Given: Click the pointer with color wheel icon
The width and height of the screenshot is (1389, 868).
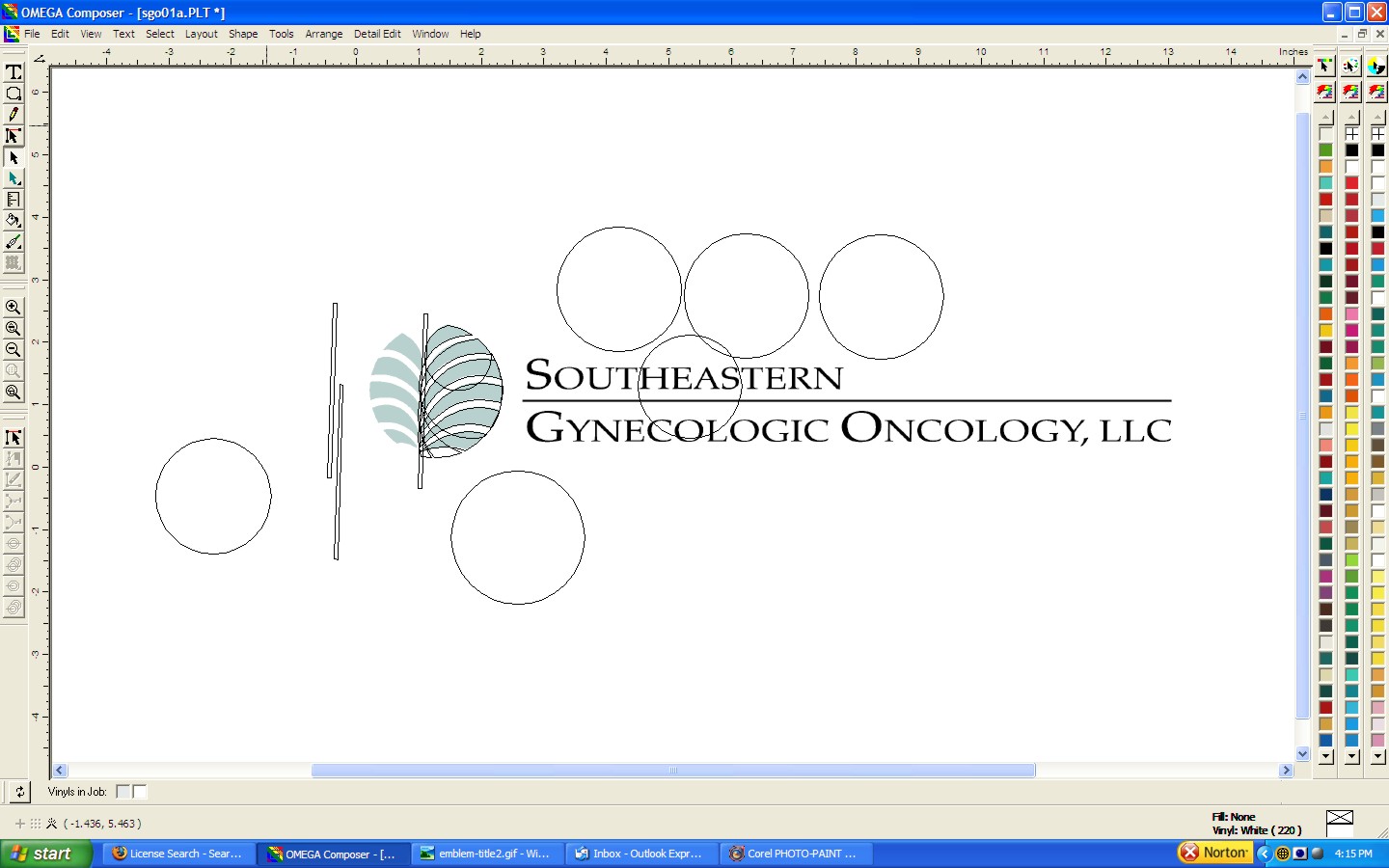Looking at the screenshot, I should pos(1376,66).
